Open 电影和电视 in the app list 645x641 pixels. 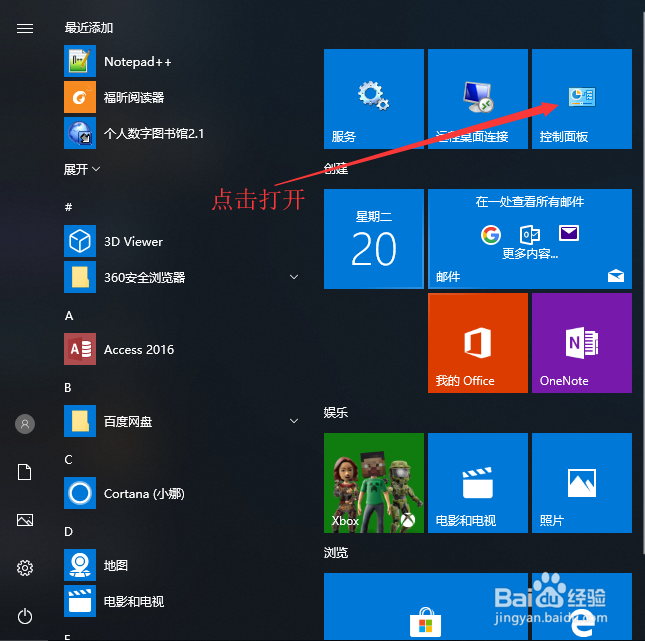click(x=181, y=601)
